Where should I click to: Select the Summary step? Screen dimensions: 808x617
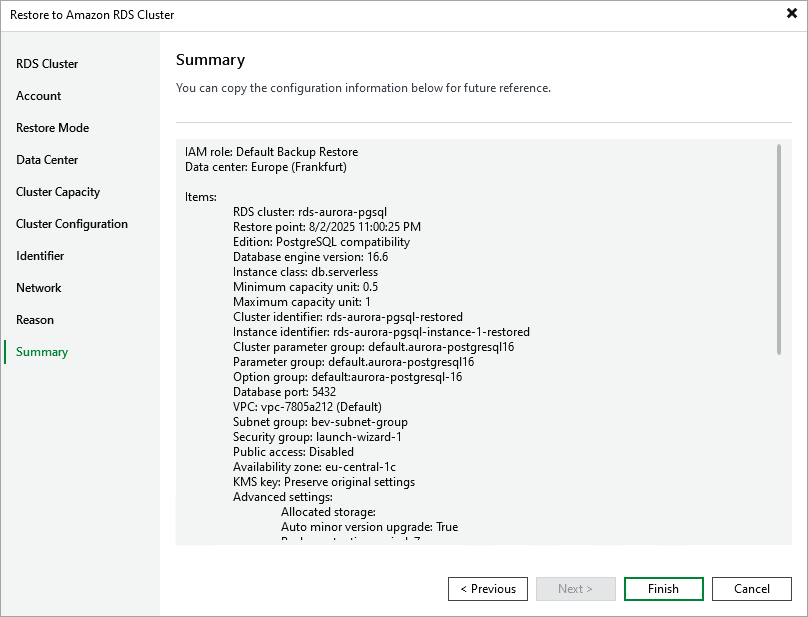tap(42, 352)
